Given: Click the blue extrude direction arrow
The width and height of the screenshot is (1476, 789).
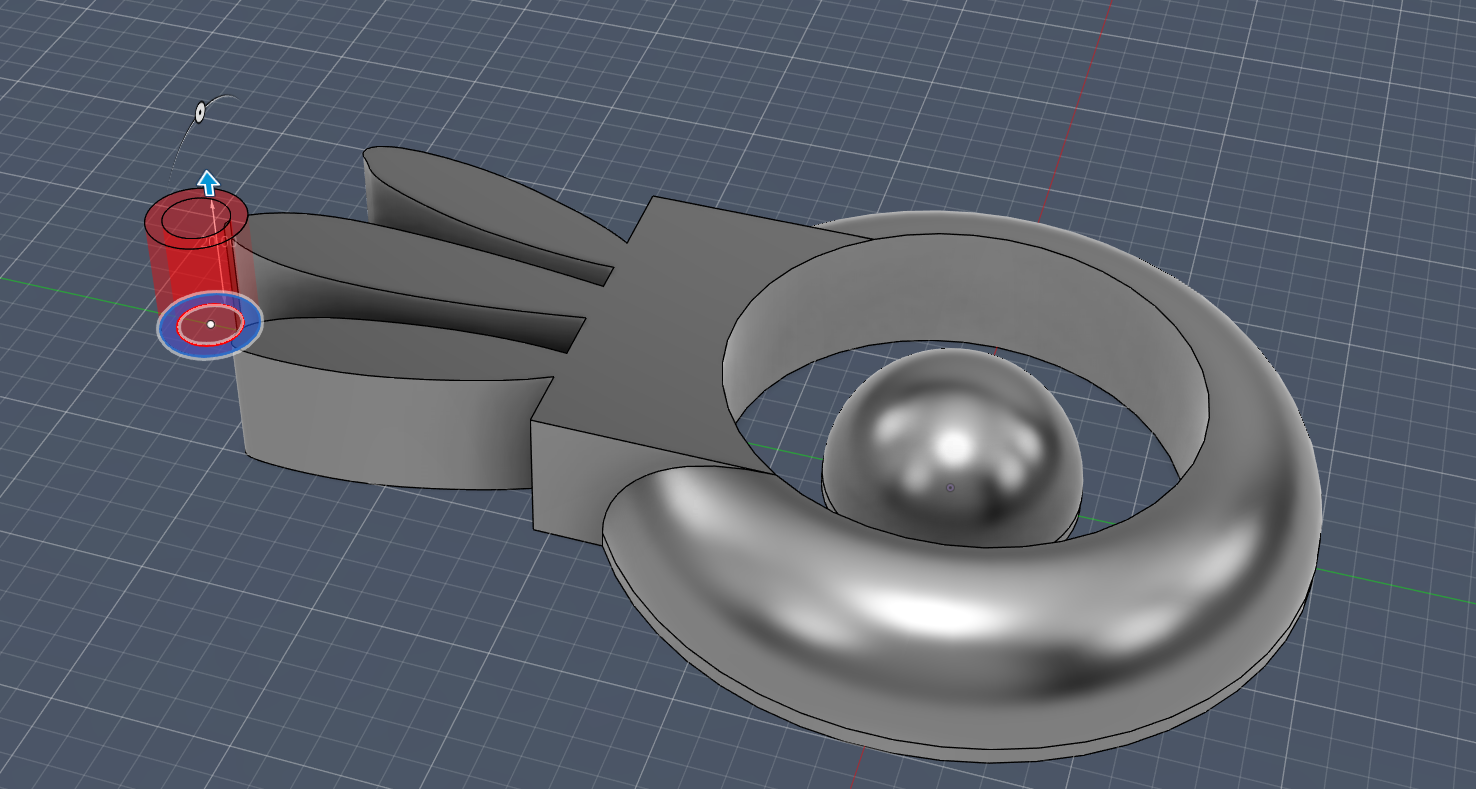Looking at the screenshot, I should pos(208,182).
